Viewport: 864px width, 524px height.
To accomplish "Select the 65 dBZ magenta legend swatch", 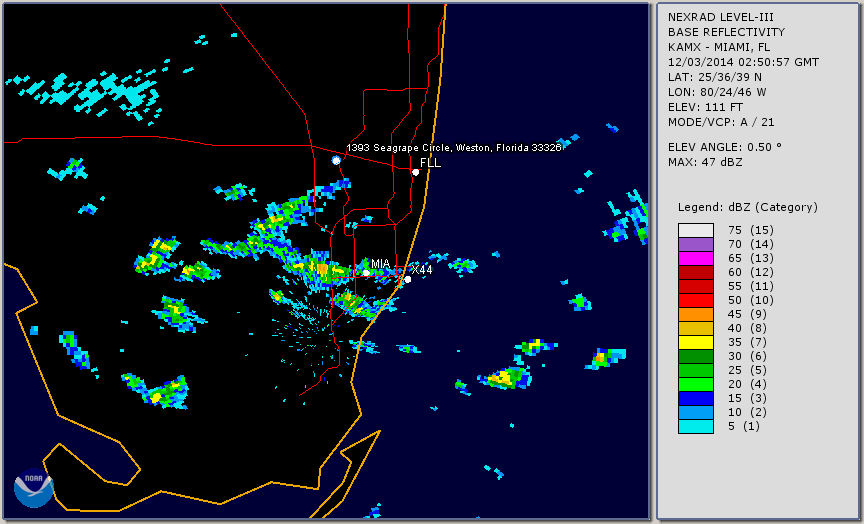I will (x=696, y=258).
